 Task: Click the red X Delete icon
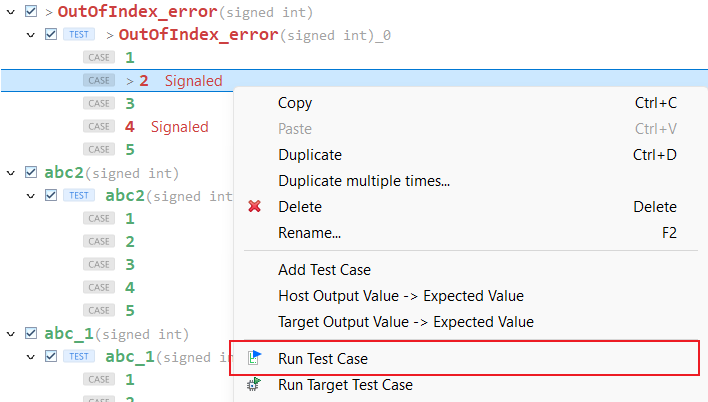255,206
